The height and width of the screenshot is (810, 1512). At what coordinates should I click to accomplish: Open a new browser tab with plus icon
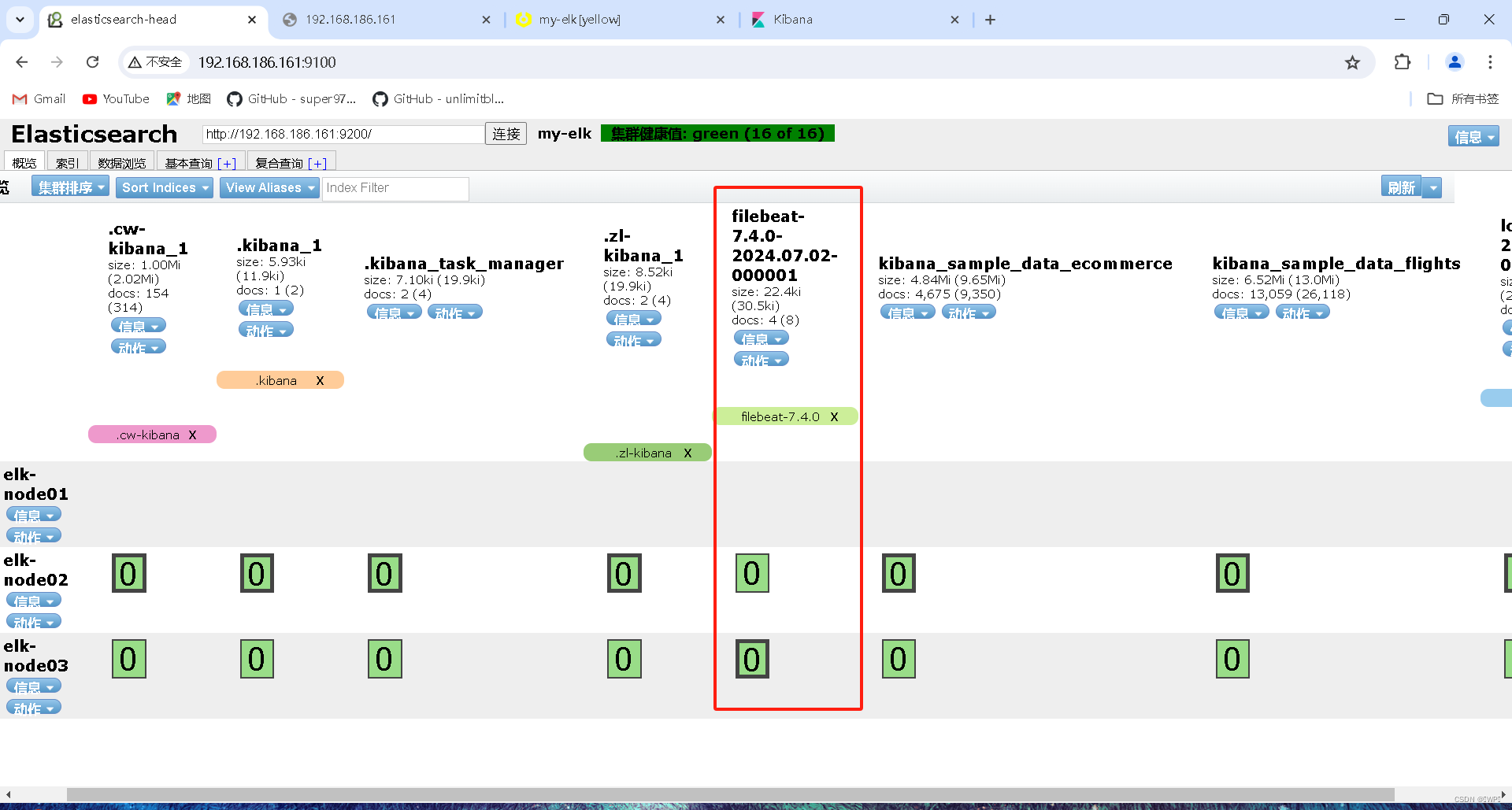tap(990, 20)
